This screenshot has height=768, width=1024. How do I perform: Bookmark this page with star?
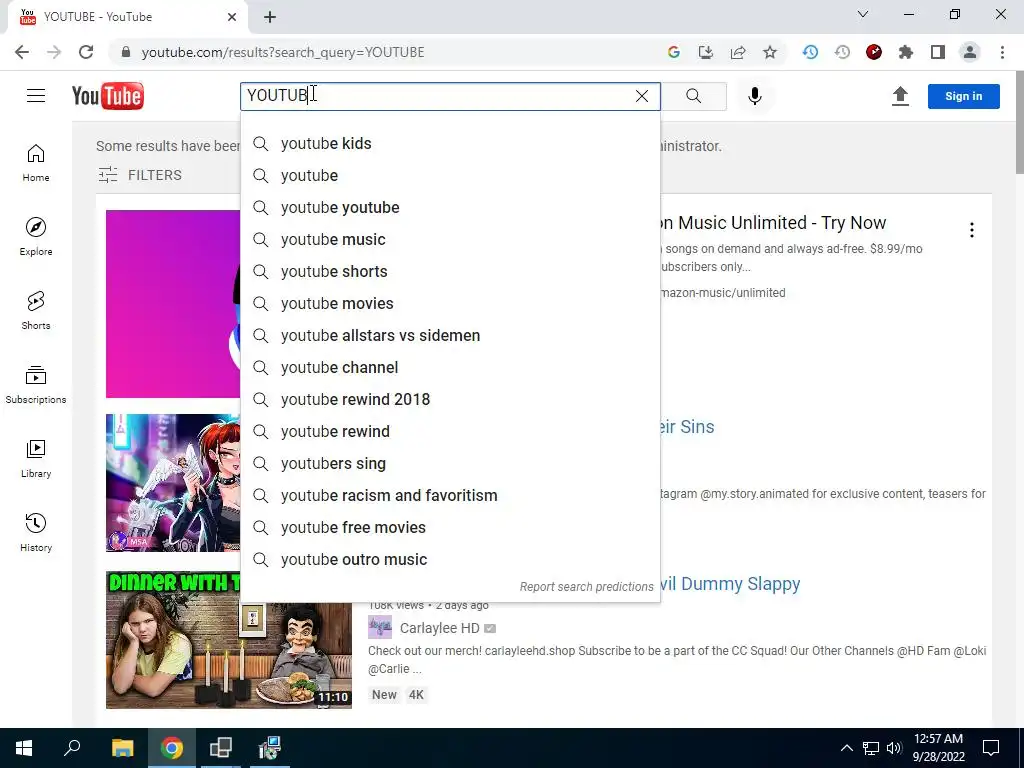tap(770, 52)
